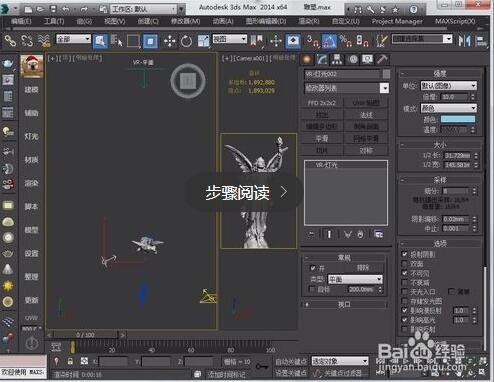Click the Pin Stack icon below modifier stack
494x382 pixels.
(x=311, y=234)
